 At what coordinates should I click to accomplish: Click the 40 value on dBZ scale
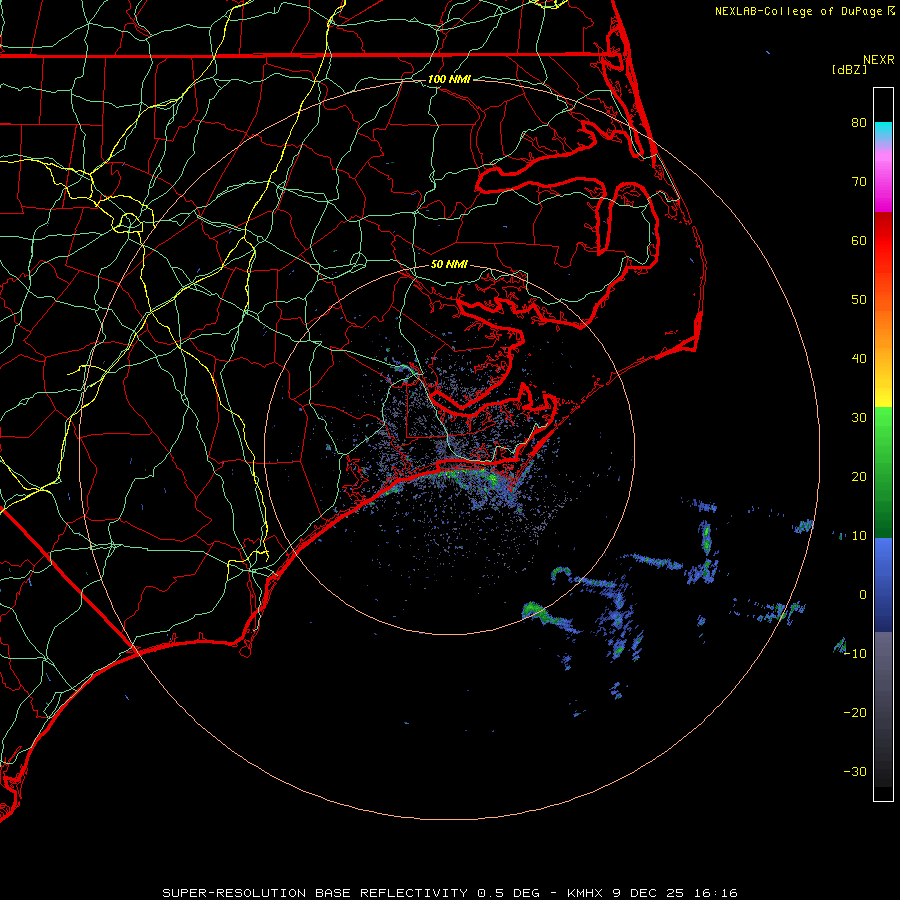click(x=859, y=359)
